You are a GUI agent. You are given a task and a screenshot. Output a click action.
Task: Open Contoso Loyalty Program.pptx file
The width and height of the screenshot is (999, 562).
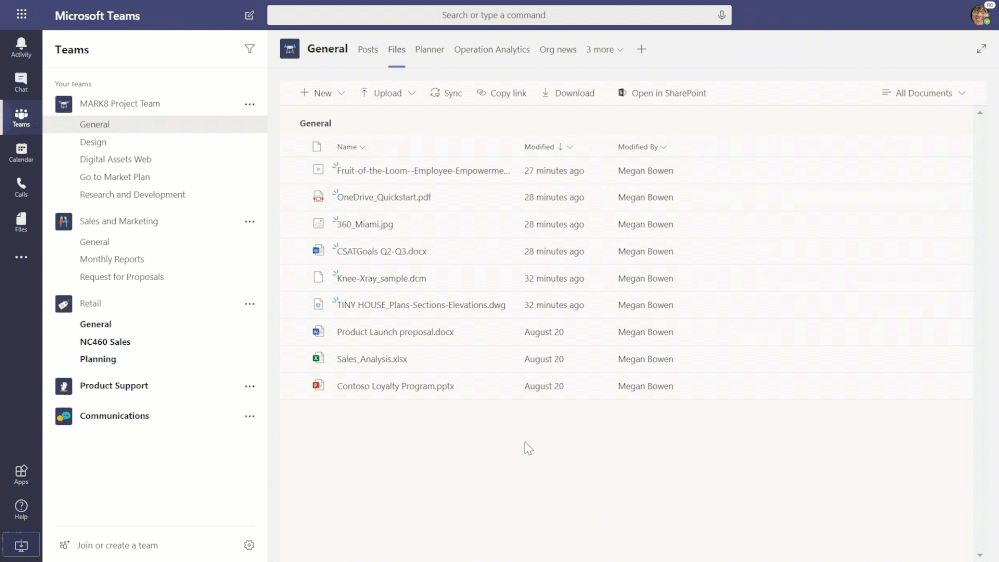396,386
